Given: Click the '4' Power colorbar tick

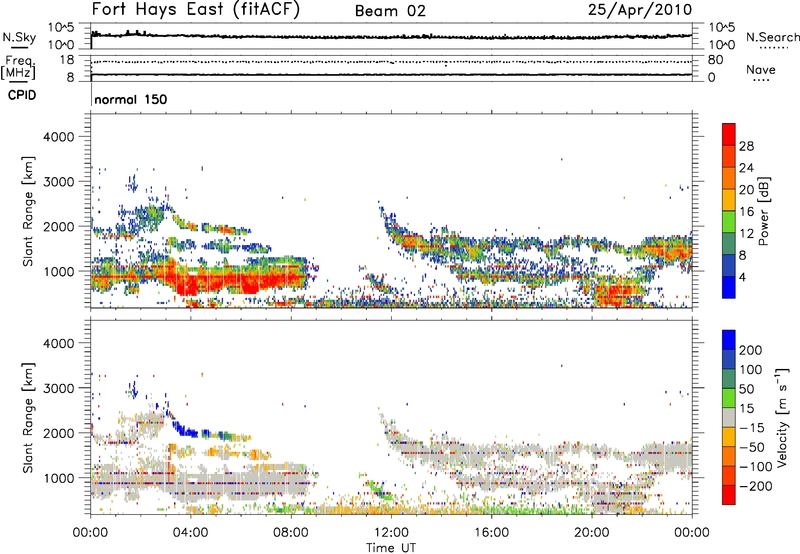Looking at the screenshot, I should click(x=742, y=277).
